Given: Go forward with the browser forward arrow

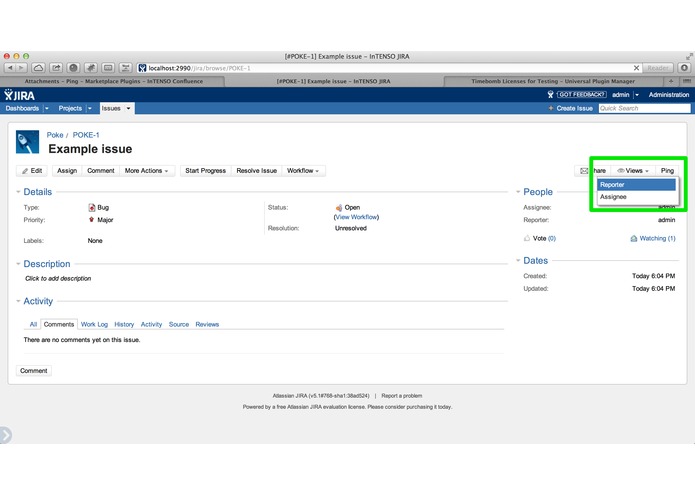Looking at the screenshot, I should 21,68.
